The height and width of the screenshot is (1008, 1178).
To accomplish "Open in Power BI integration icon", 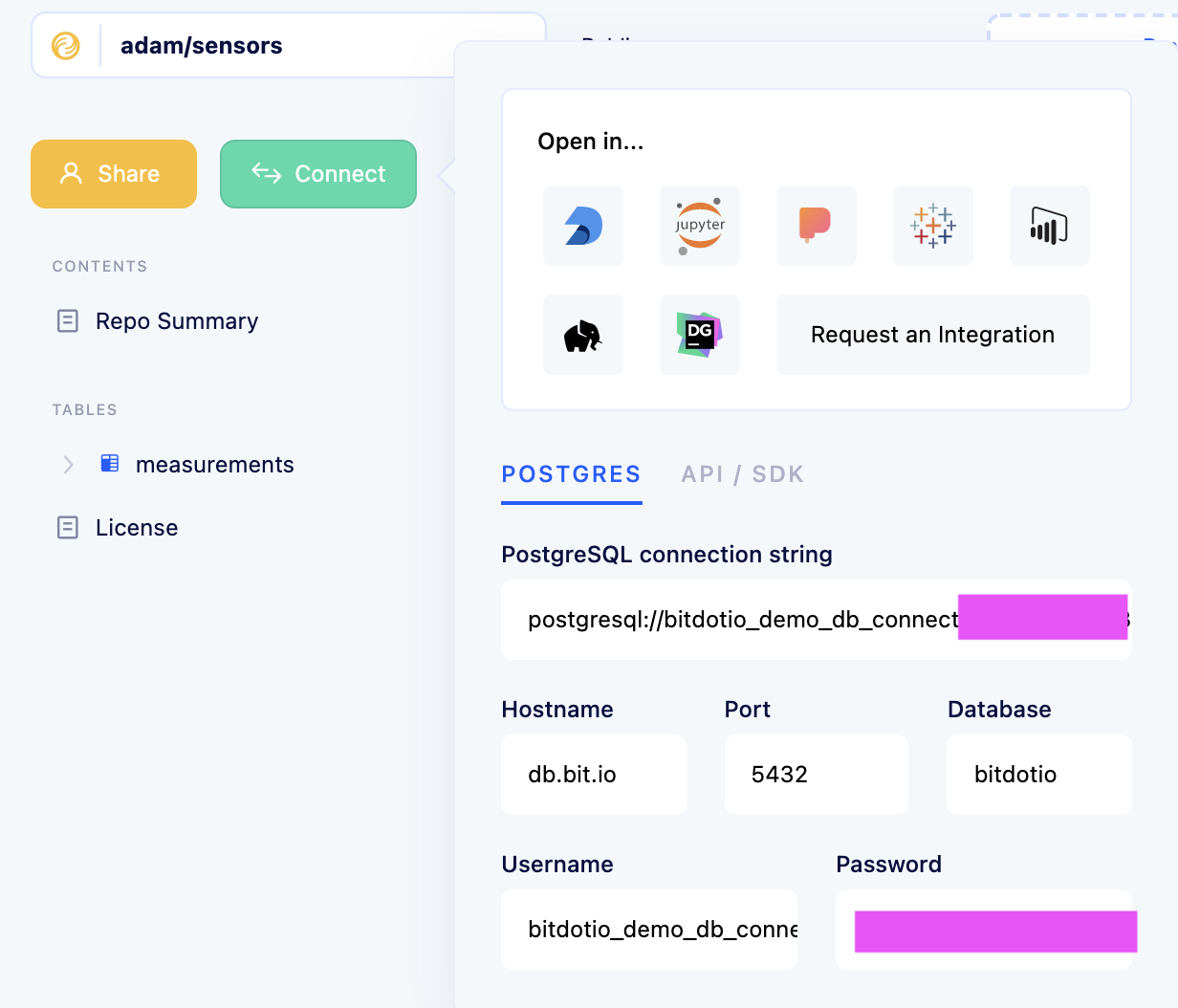I will click(1050, 226).
